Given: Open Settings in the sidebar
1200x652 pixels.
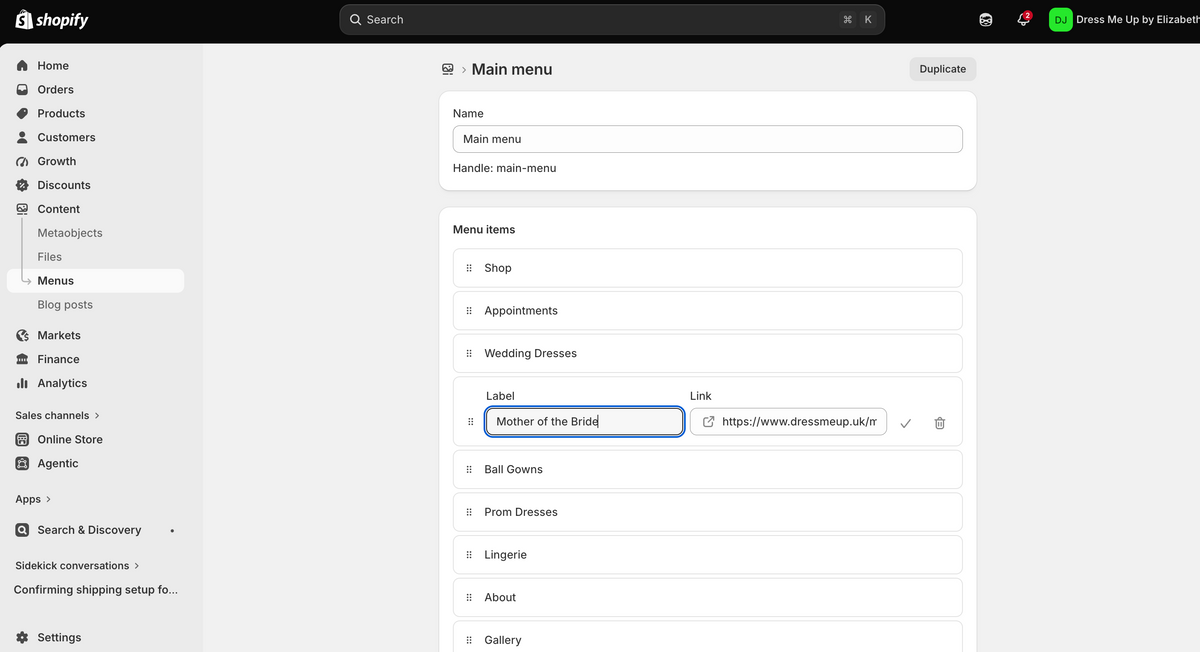Looking at the screenshot, I should (x=95, y=637).
